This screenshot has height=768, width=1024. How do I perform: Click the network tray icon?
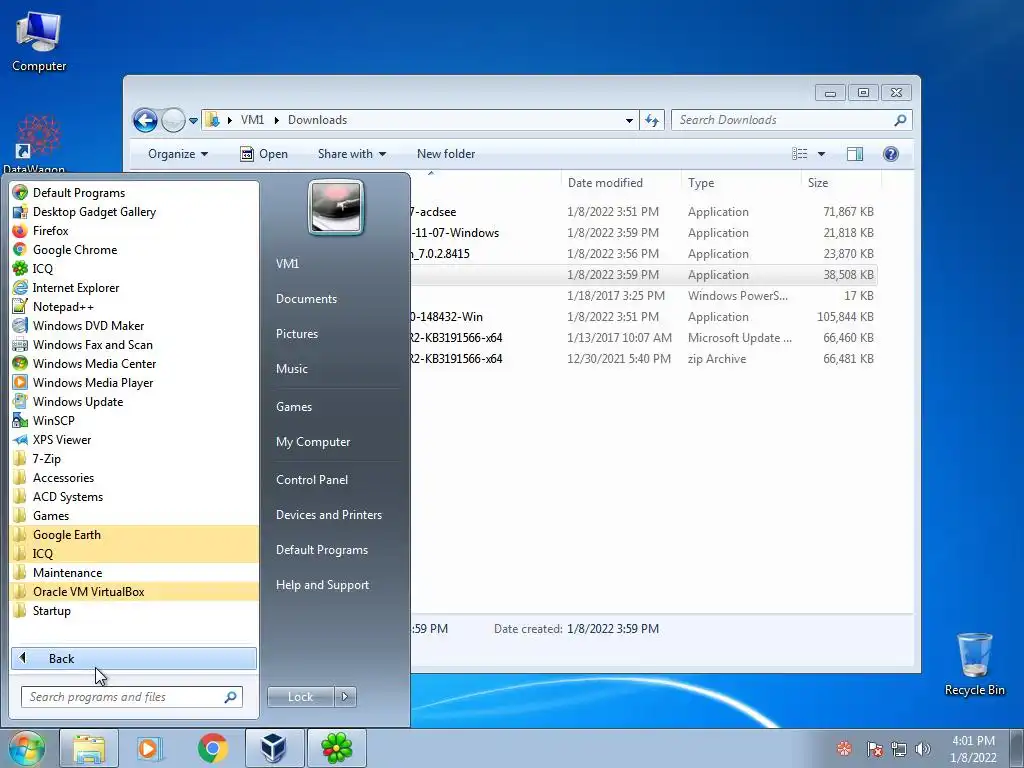point(899,749)
